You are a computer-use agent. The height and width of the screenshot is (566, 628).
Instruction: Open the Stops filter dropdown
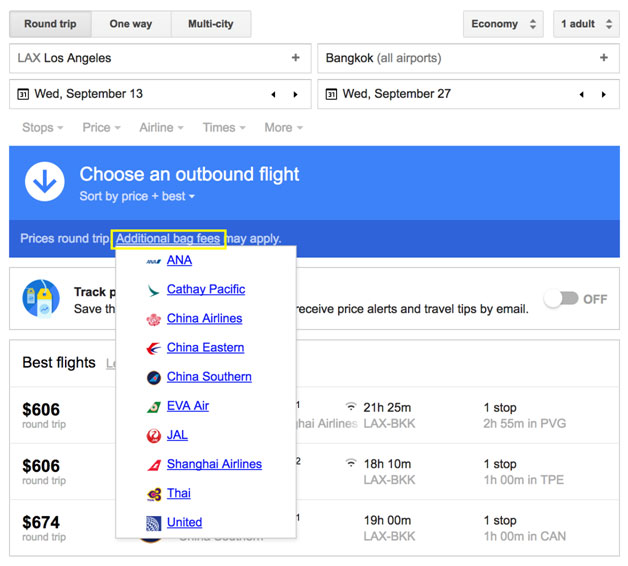pyautogui.click(x=42, y=128)
